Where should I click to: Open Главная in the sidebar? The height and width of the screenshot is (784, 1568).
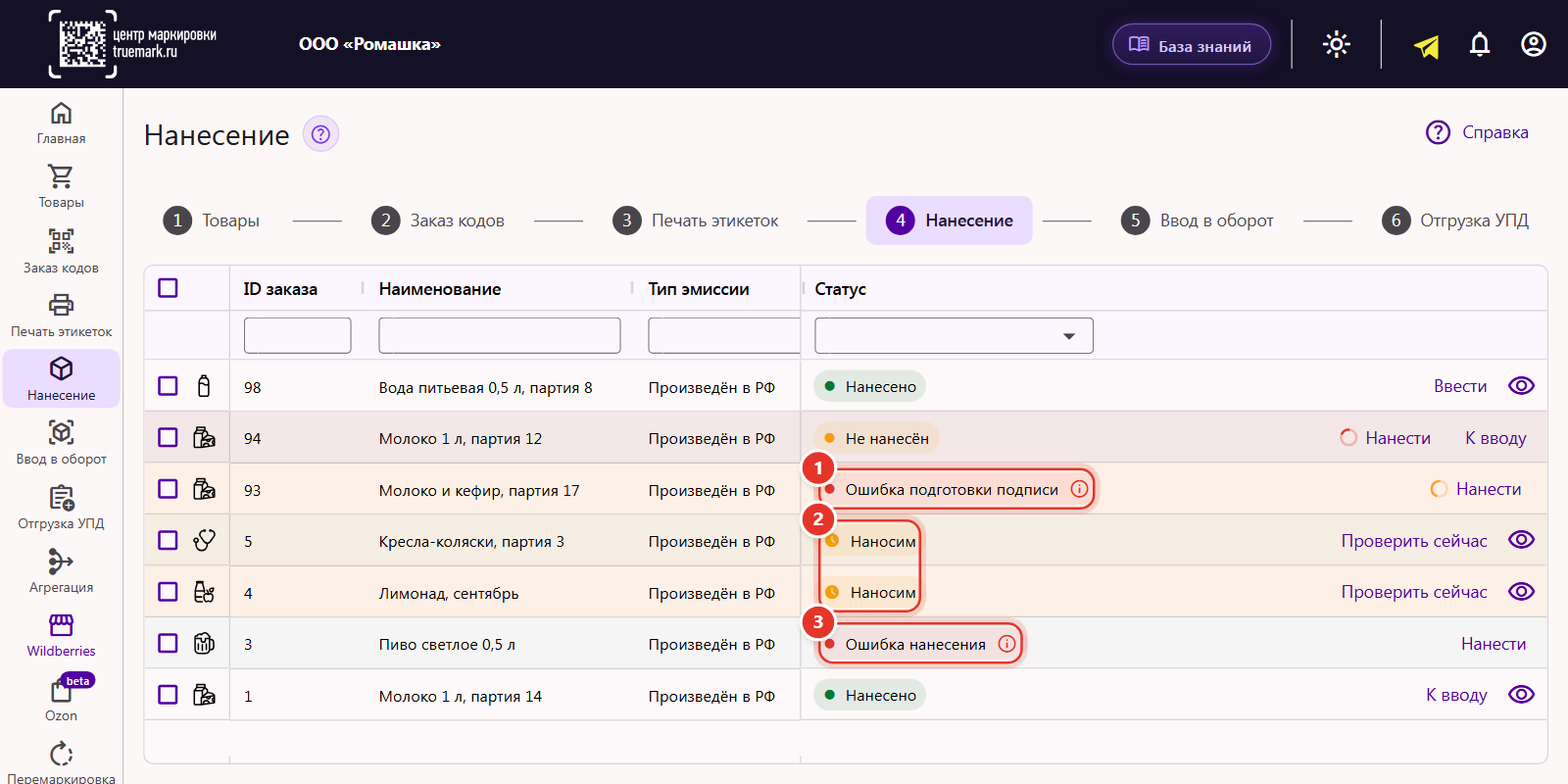click(61, 122)
